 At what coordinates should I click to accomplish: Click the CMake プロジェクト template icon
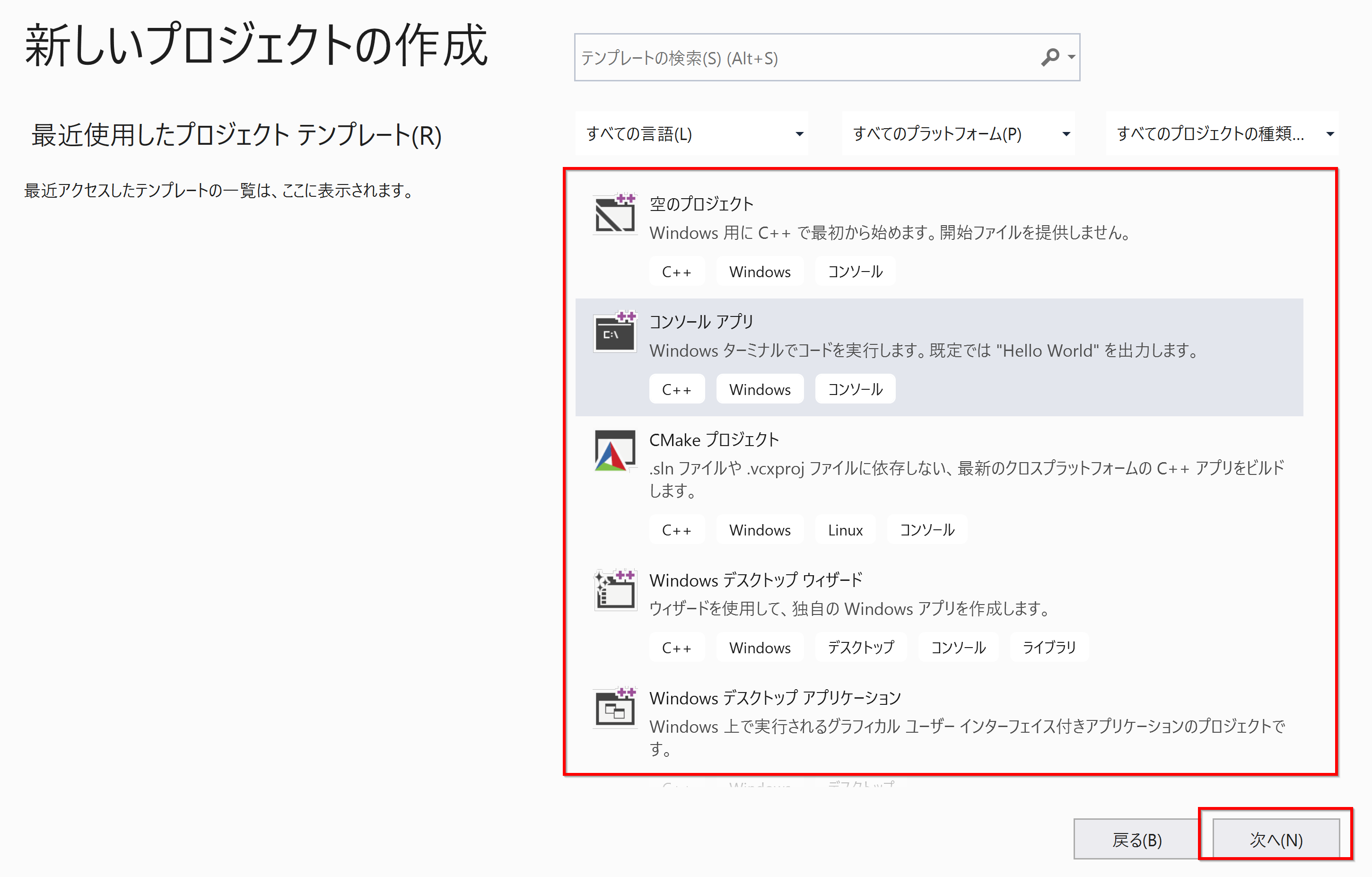pos(615,450)
